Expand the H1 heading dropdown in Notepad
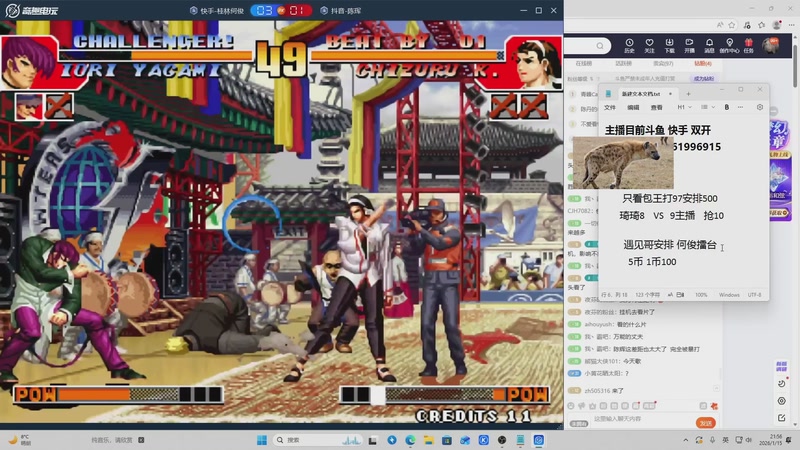The image size is (800, 450). (684, 107)
